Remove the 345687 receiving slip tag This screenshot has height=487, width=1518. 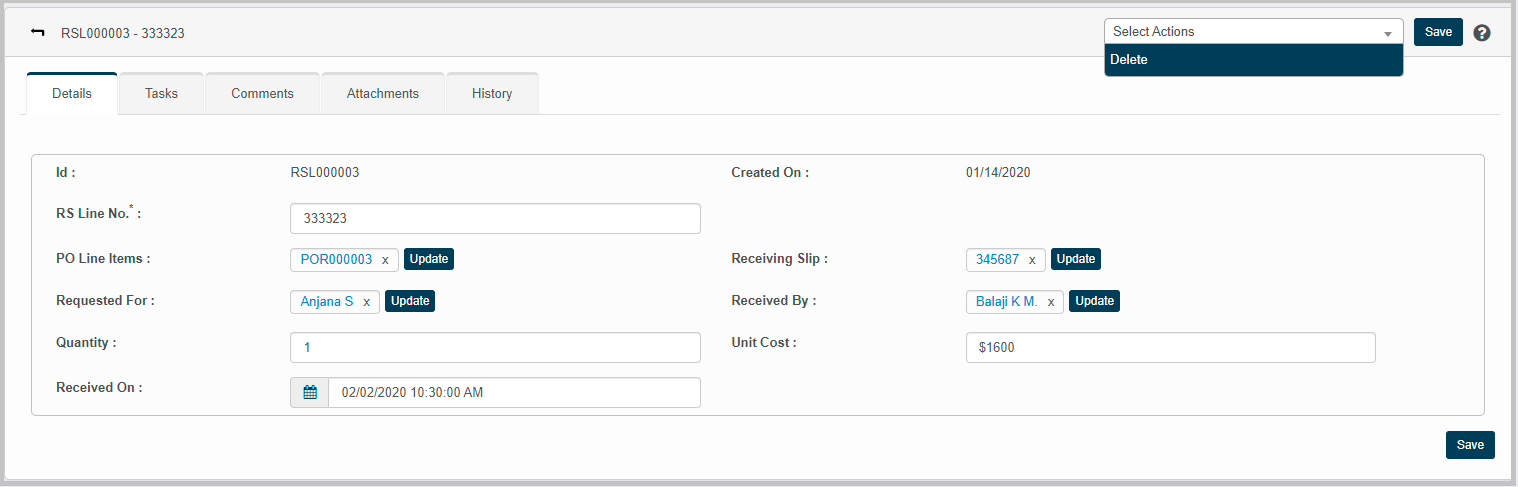[x=1032, y=260]
